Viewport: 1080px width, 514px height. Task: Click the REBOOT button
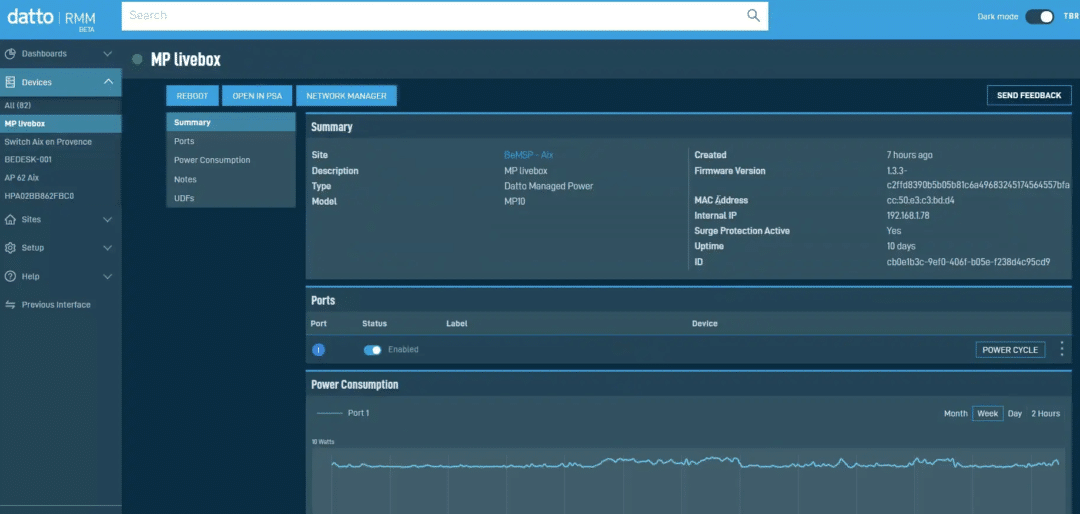[192, 96]
